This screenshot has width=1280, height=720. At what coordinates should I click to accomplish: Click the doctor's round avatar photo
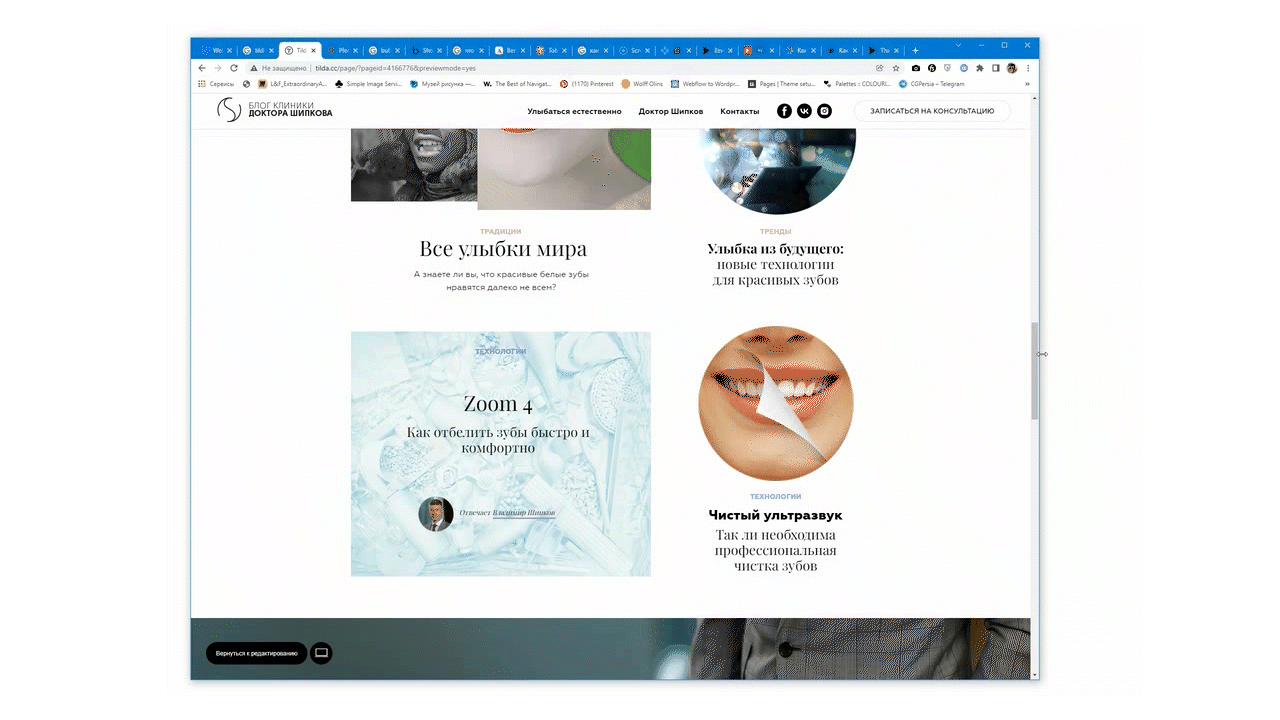pos(436,514)
